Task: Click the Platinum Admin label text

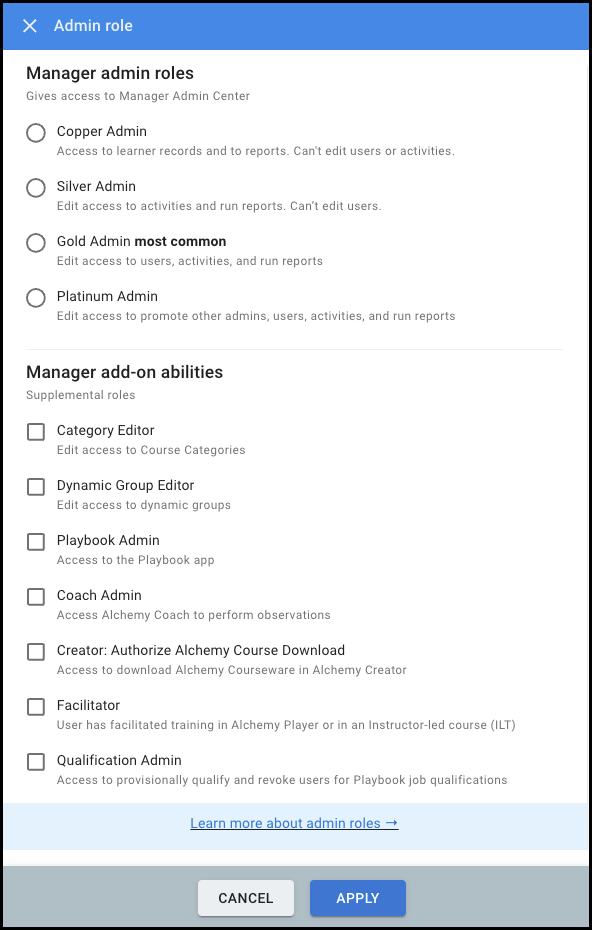Action: tap(106, 296)
